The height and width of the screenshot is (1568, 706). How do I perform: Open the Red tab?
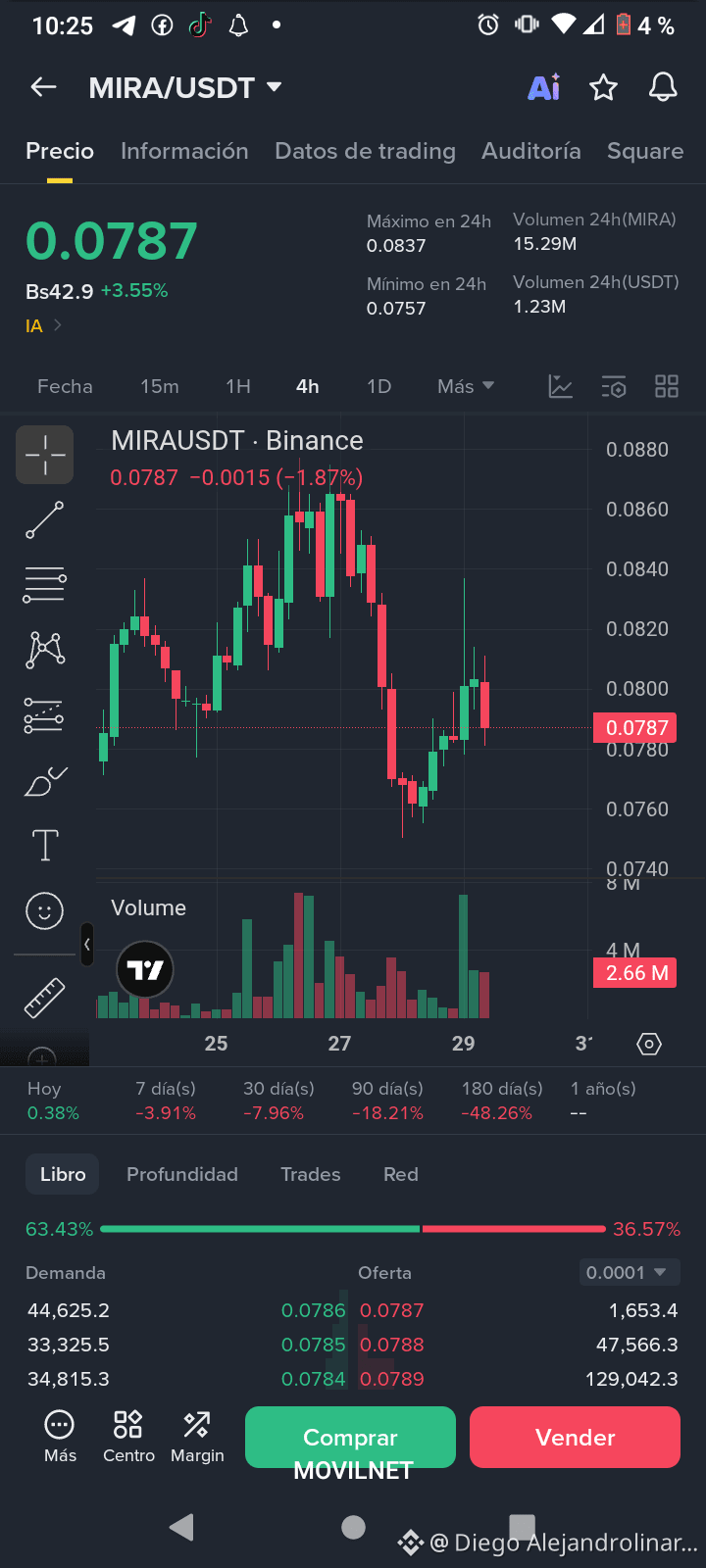tap(401, 1174)
